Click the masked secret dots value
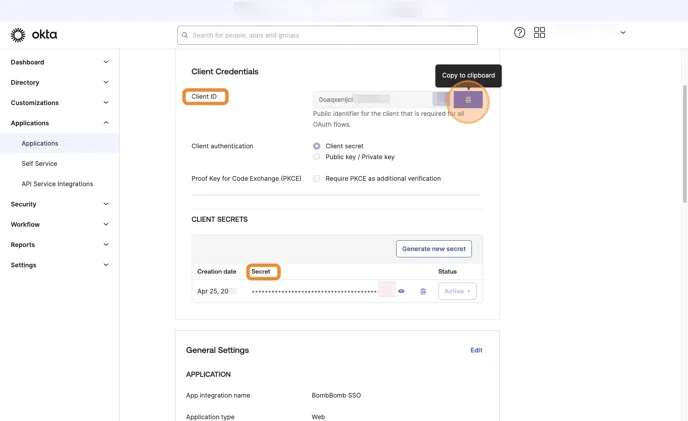Screen dimensions: 688x421 314,291
